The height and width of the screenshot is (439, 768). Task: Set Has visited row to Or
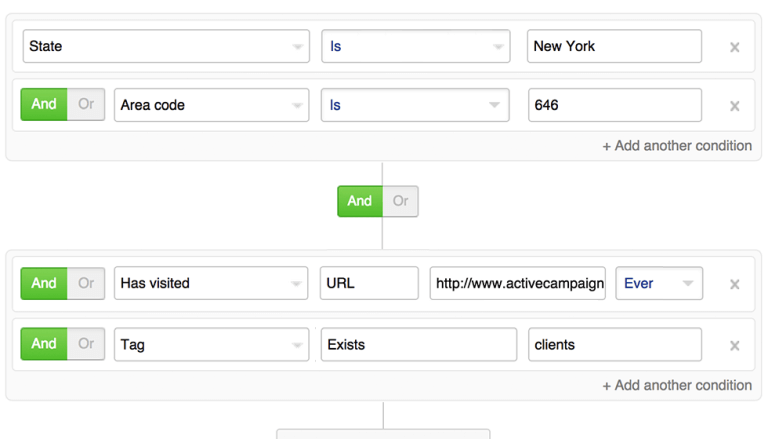pyautogui.click(x=86, y=283)
